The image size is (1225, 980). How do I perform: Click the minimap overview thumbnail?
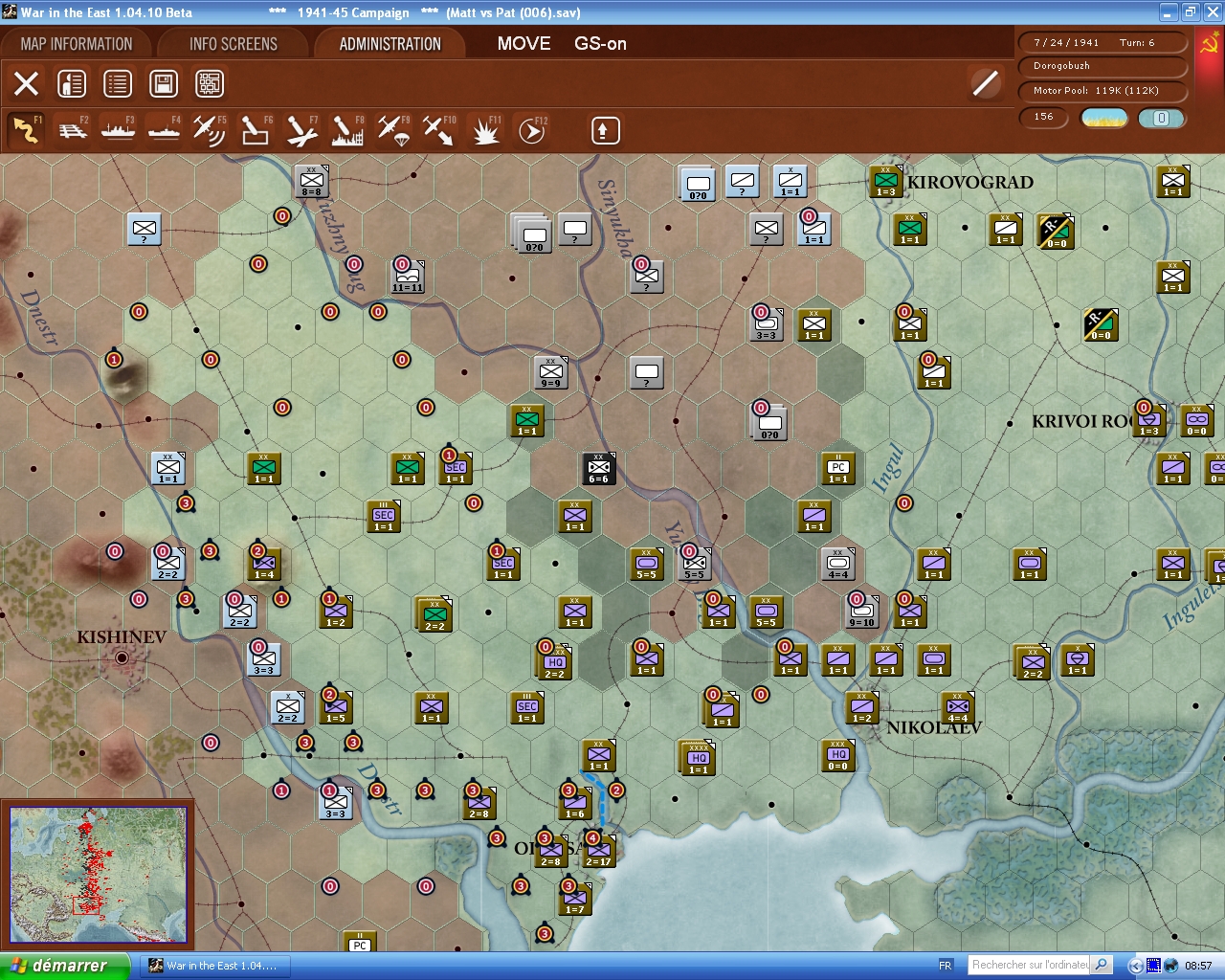pos(97,875)
